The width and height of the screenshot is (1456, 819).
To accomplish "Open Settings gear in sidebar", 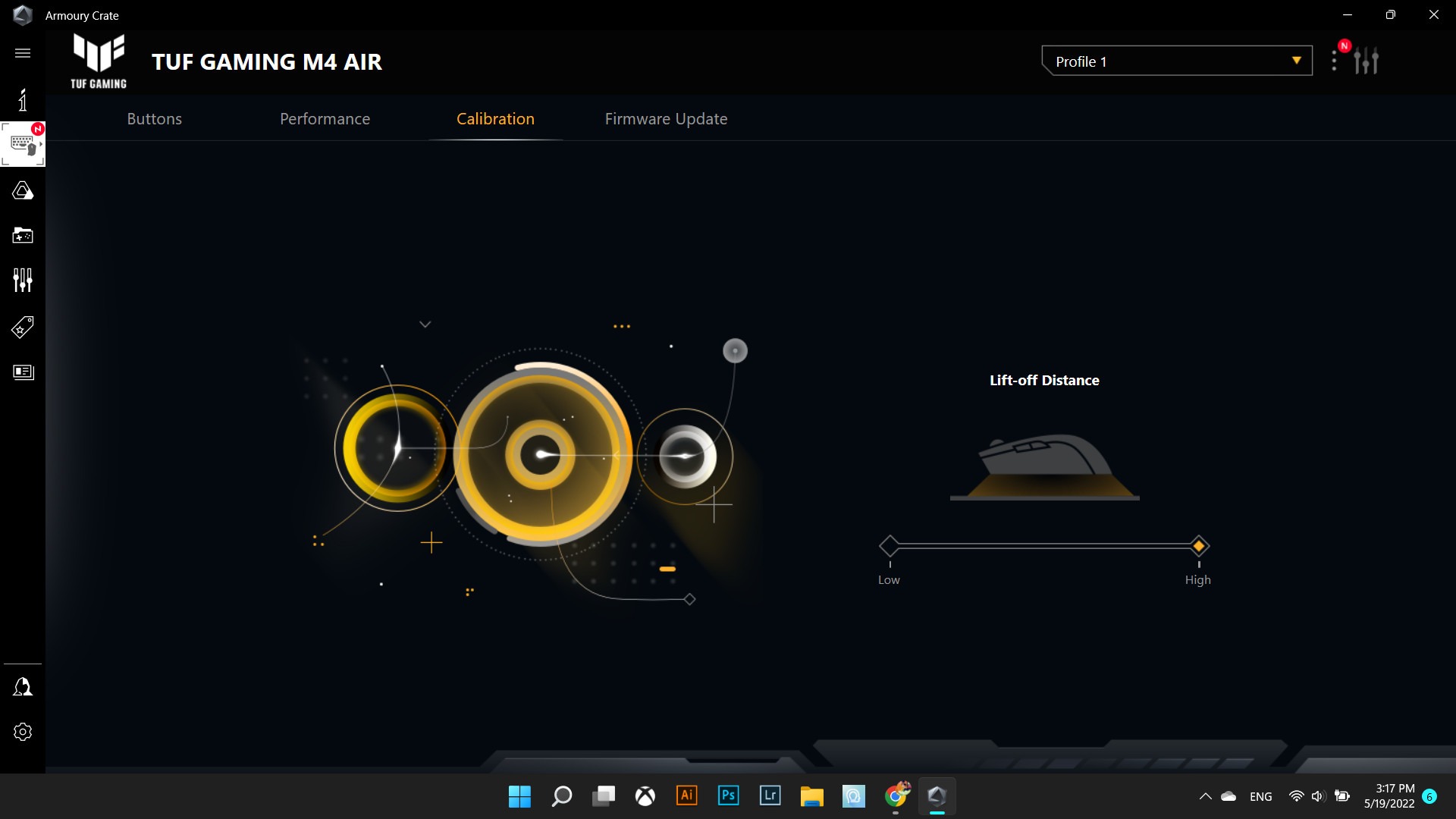I will [x=23, y=732].
